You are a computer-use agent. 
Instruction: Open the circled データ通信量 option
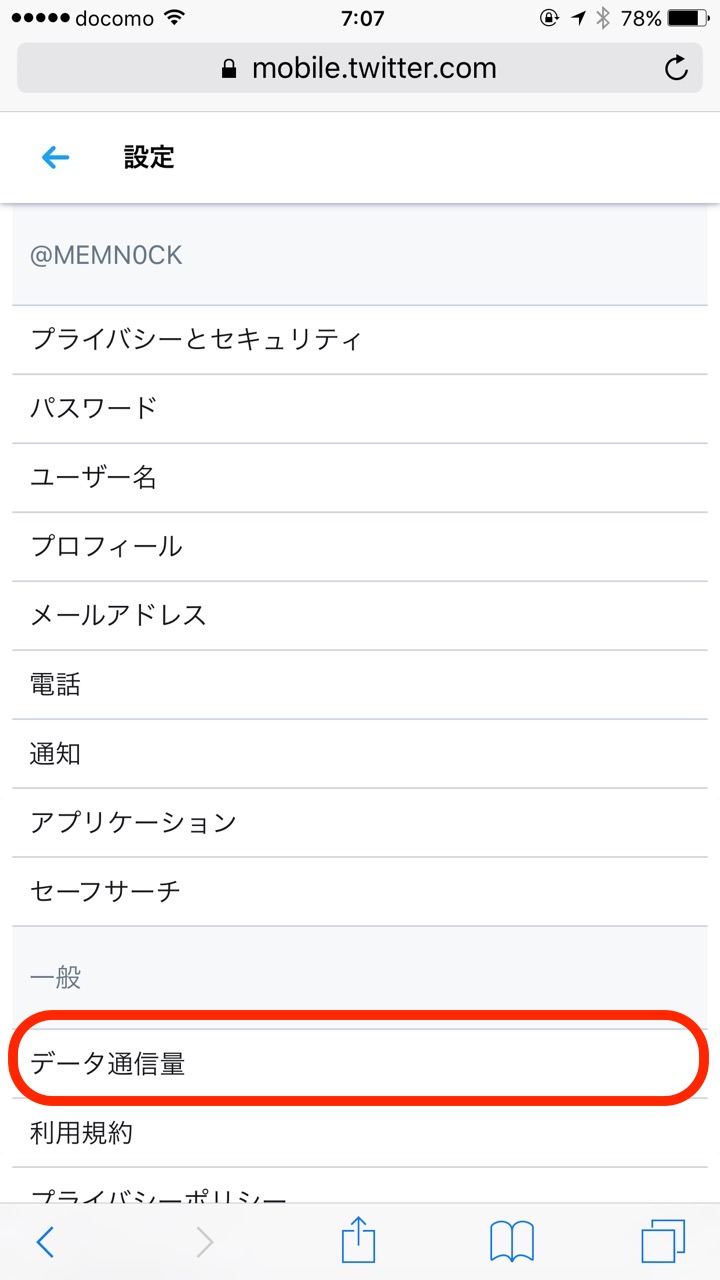click(108, 1064)
